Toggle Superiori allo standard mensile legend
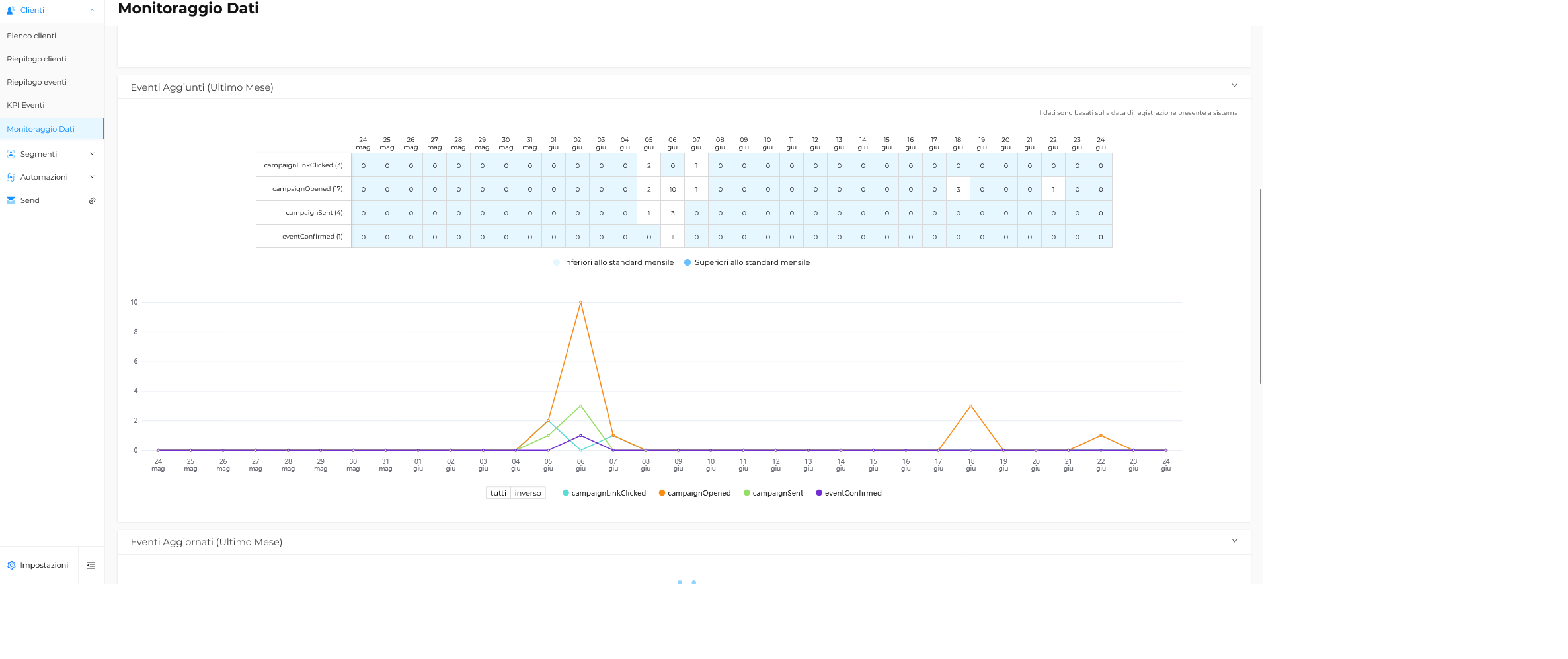1568x659 pixels. coord(747,262)
